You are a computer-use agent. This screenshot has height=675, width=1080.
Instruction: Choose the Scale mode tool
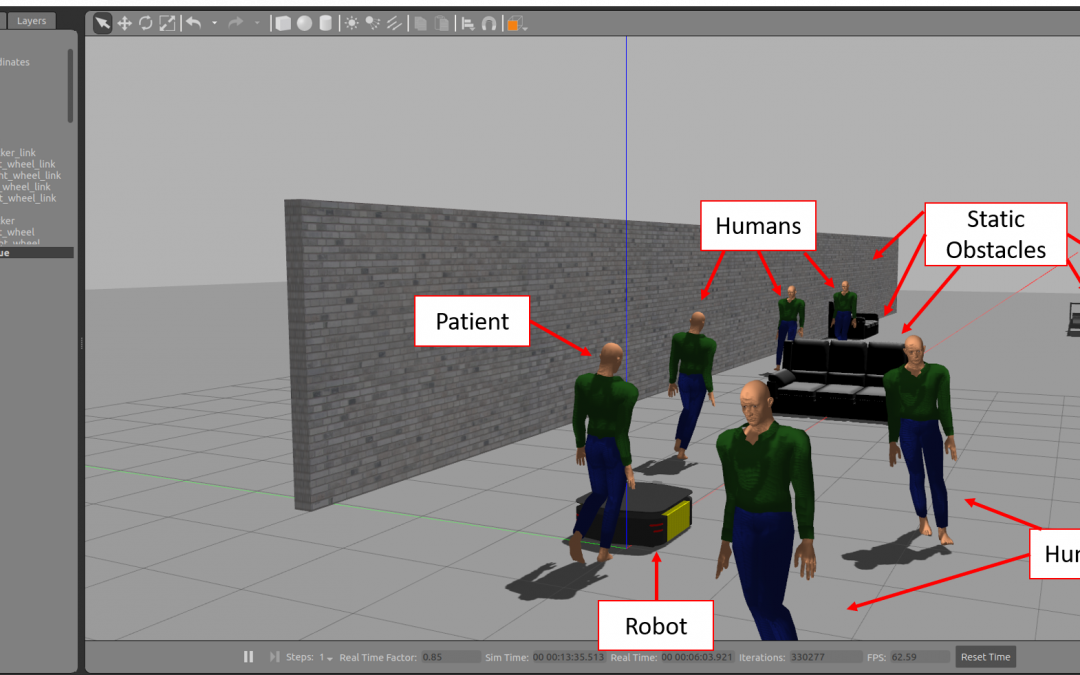click(x=167, y=23)
